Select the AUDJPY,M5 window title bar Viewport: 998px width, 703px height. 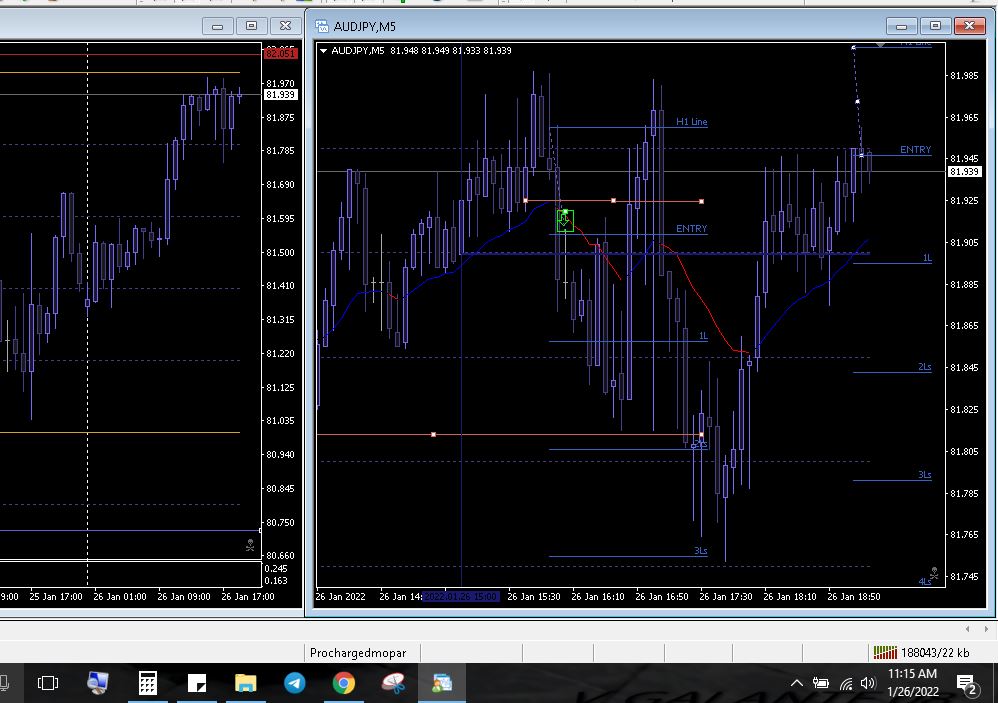pos(600,26)
